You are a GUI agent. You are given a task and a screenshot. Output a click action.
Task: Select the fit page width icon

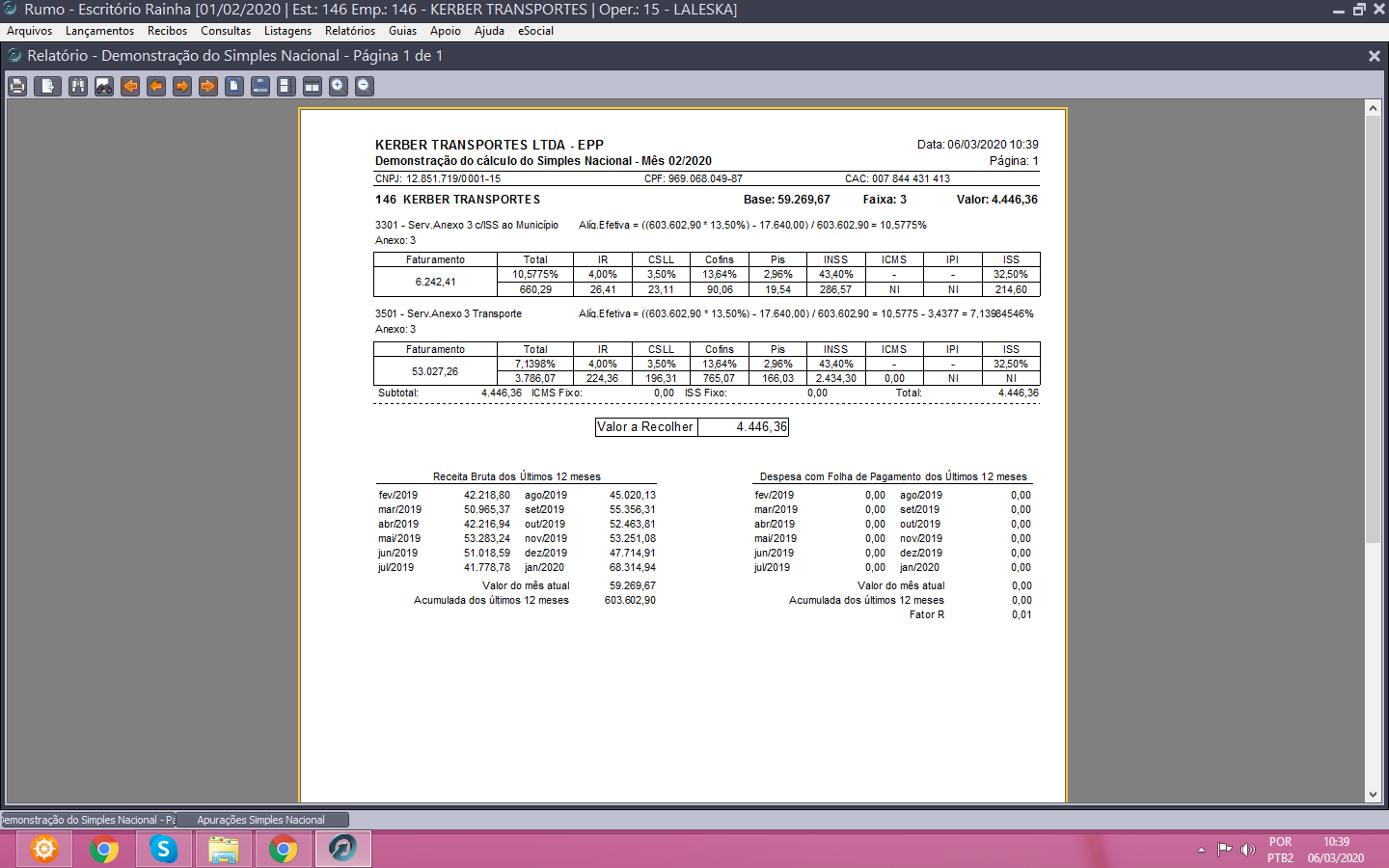(x=260, y=86)
